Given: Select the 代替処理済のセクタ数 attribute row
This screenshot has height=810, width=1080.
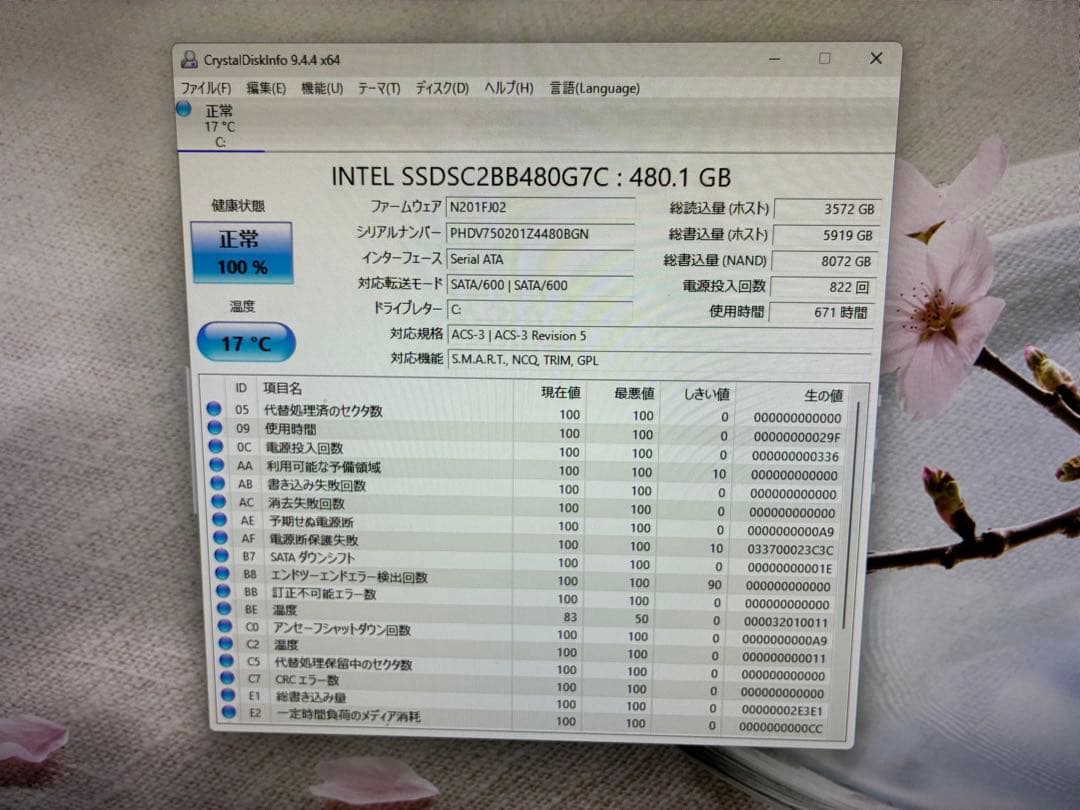Looking at the screenshot, I should [x=526, y=414].
